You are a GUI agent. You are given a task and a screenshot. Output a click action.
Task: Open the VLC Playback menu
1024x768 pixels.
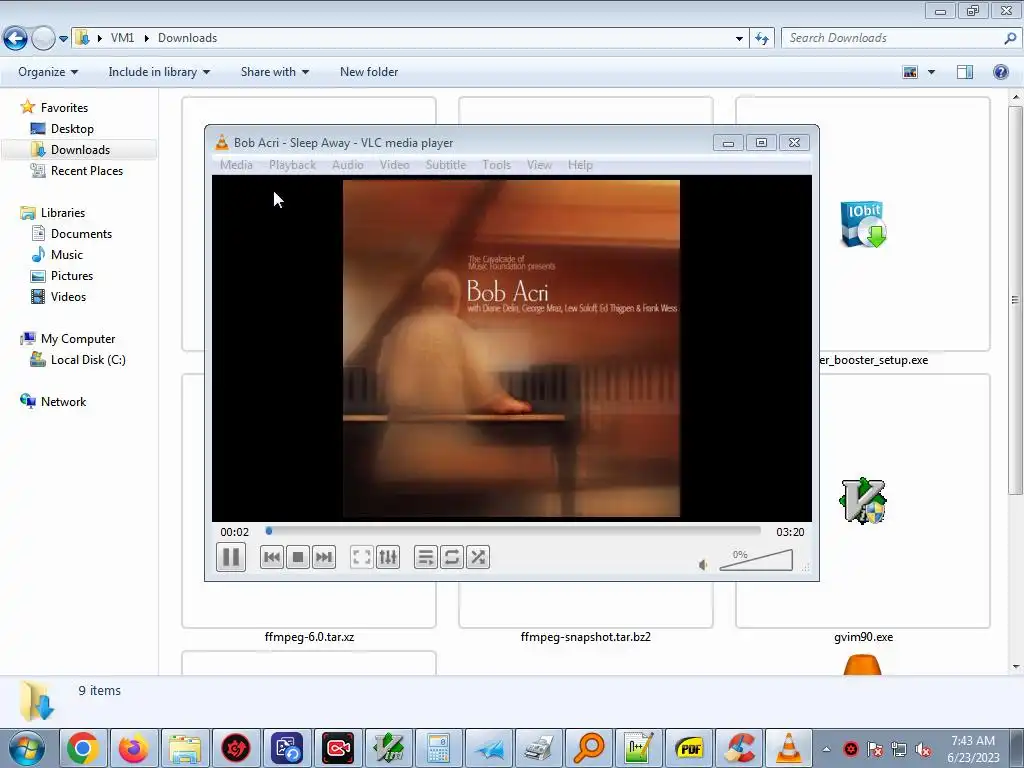click(293, 165)
